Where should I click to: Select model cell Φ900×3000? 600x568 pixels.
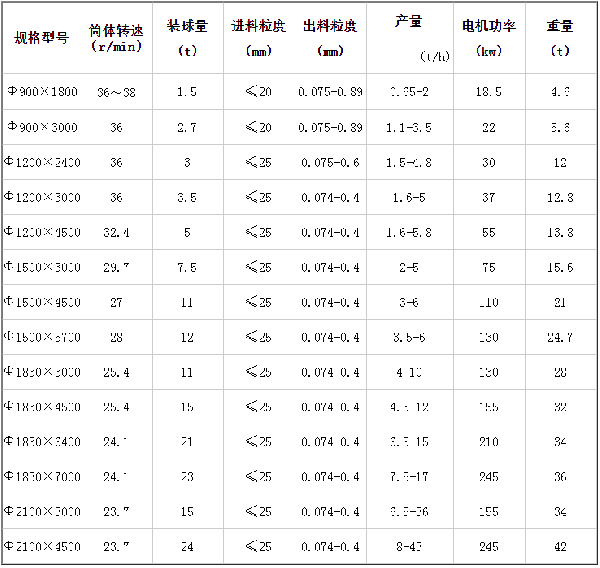point(43,127)
